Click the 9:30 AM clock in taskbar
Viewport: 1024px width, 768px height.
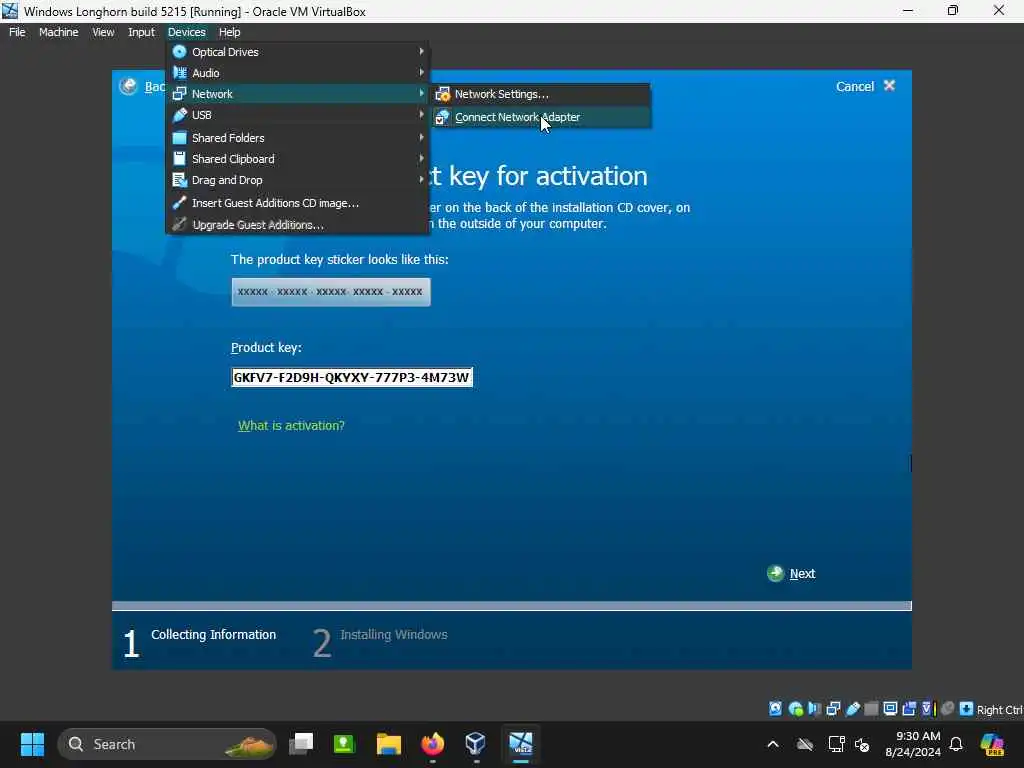tap(913, 744)
